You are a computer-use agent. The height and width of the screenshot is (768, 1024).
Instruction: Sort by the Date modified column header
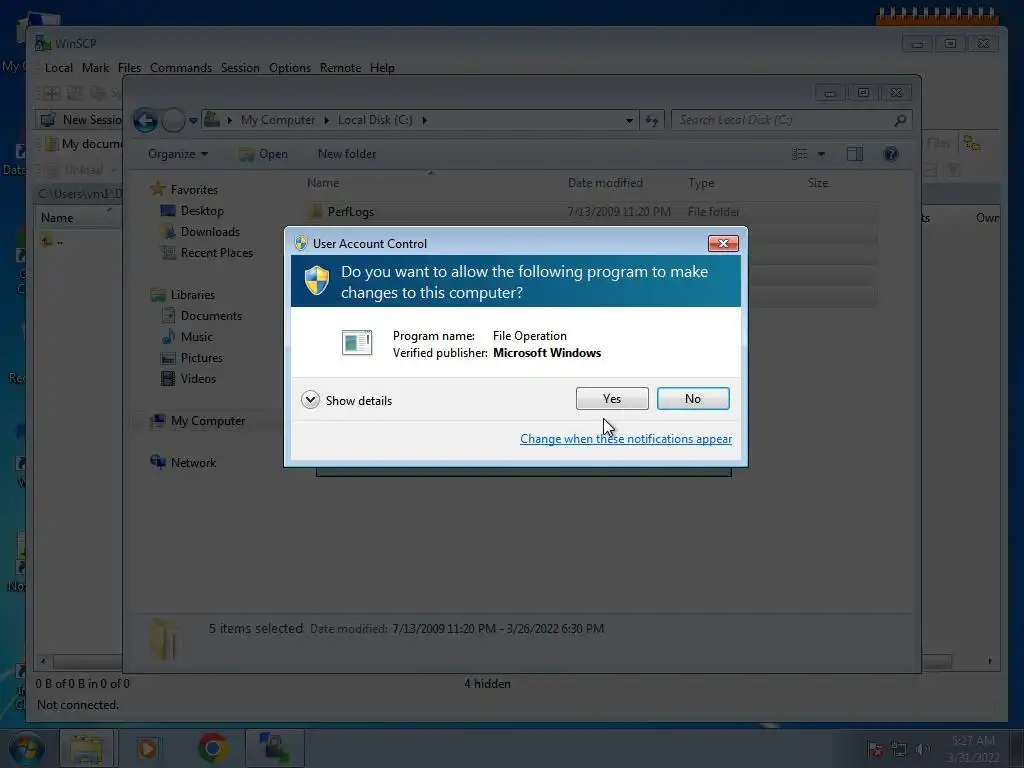click(x=605, y=183)
